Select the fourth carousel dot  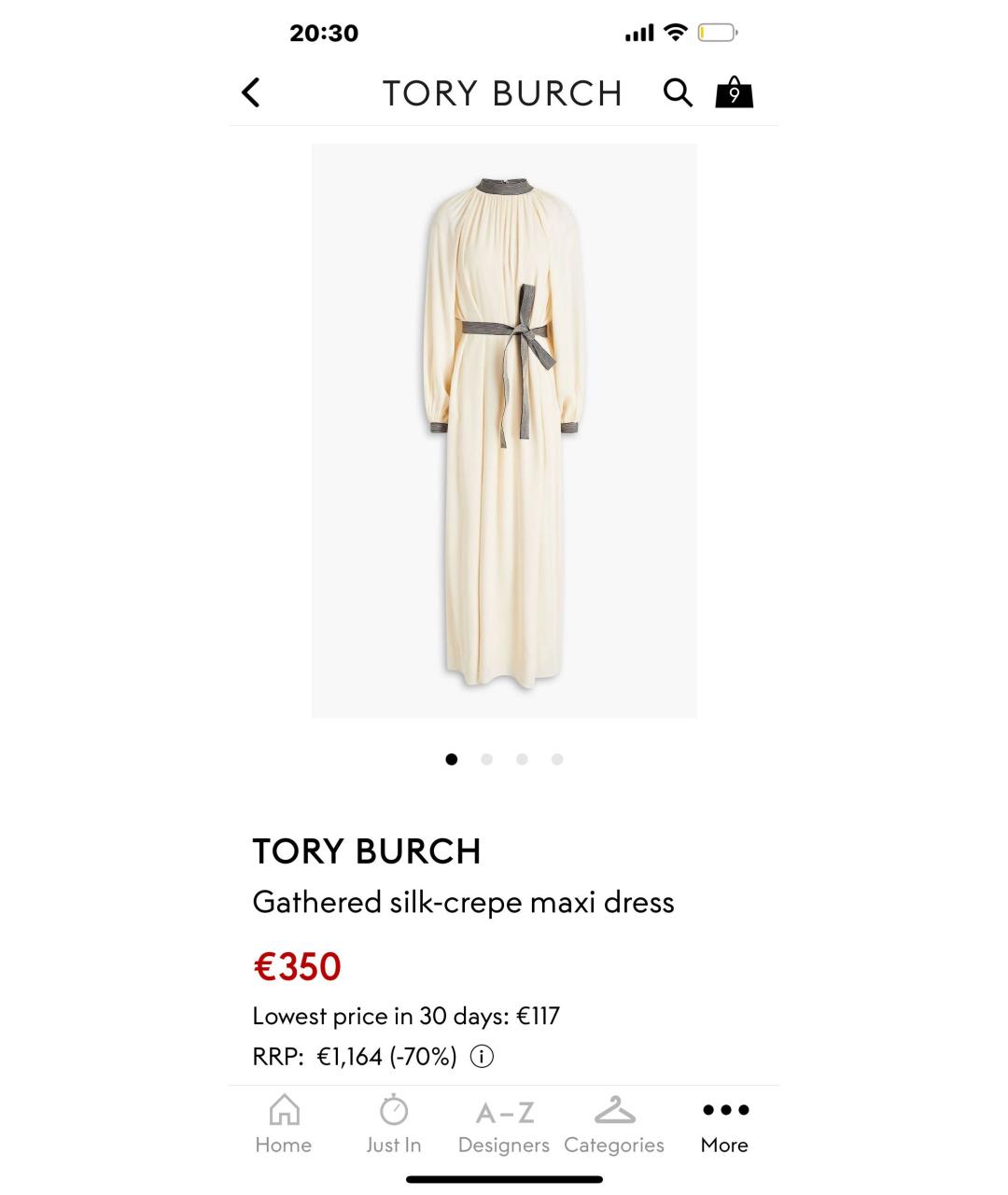[x=557, y=759]
